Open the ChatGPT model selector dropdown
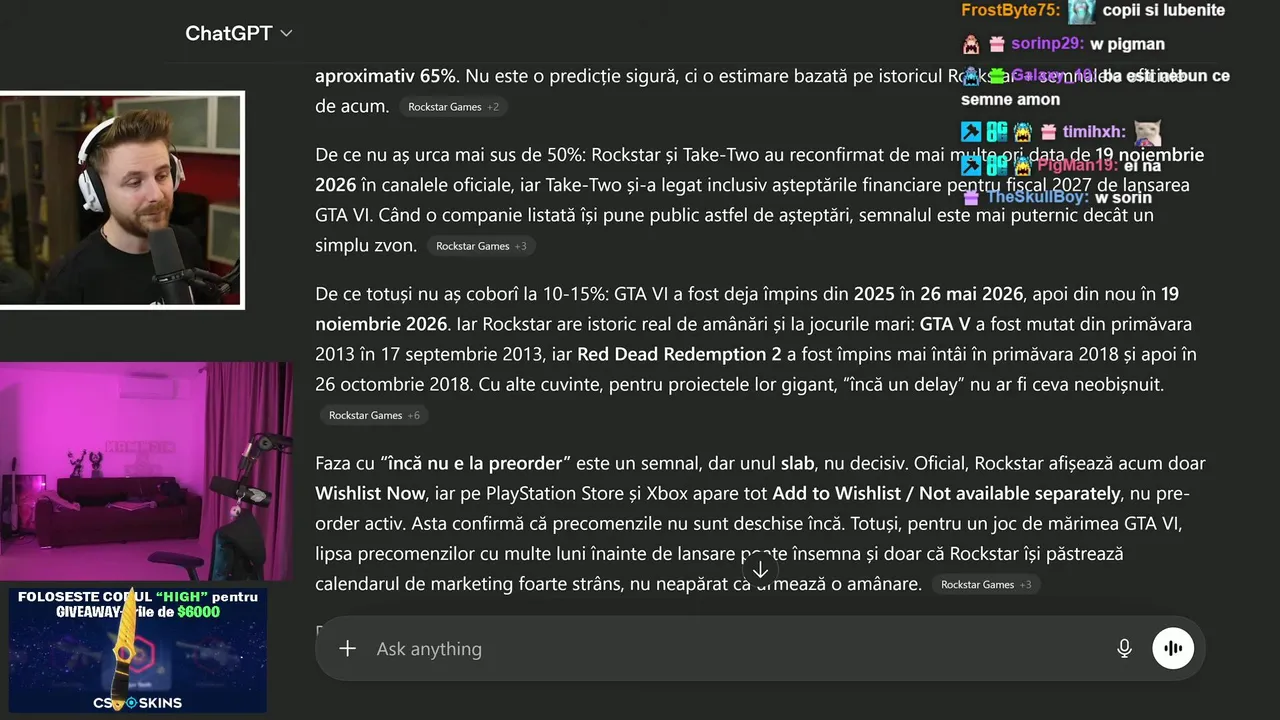The height and width of the screenshot is (720, 1280). coord(239,33)
